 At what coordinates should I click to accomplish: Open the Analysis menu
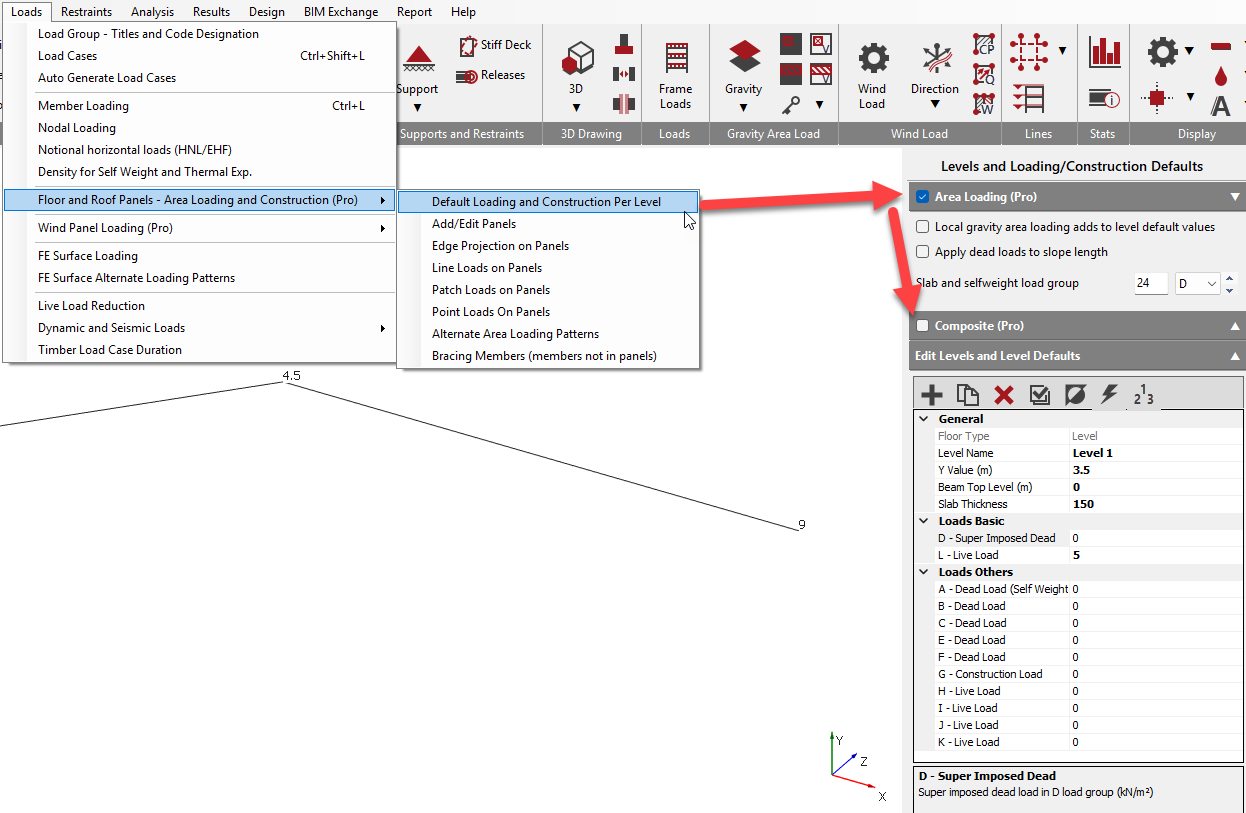click(152, 12)
